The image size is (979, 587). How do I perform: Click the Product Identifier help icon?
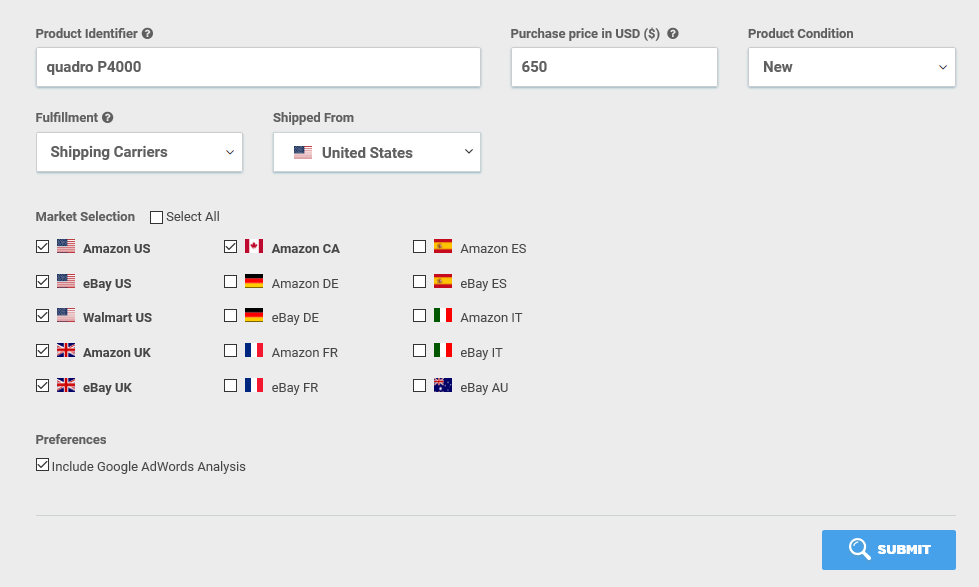147,34
